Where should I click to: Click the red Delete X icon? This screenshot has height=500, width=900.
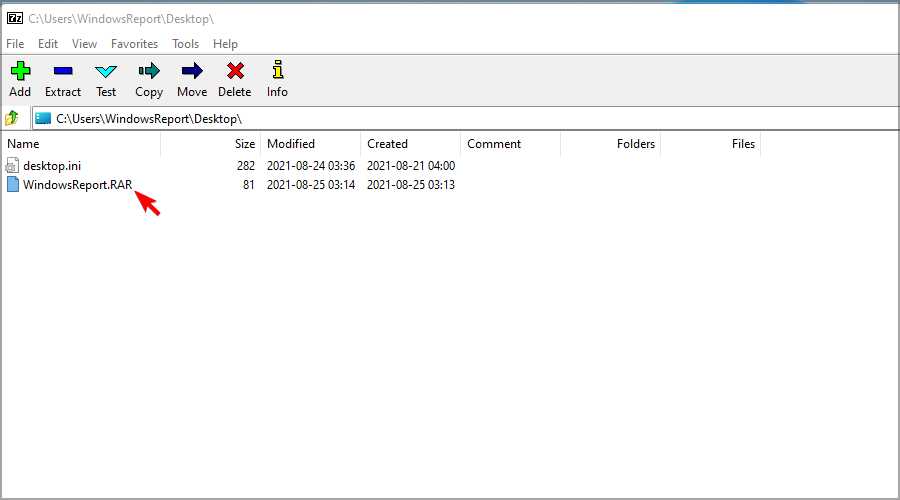(235, 71)
